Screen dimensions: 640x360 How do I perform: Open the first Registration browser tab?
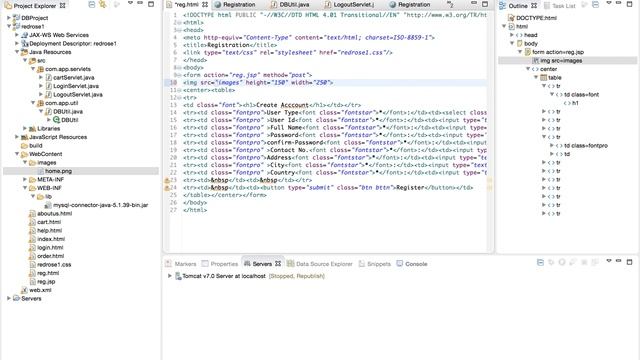235,4
